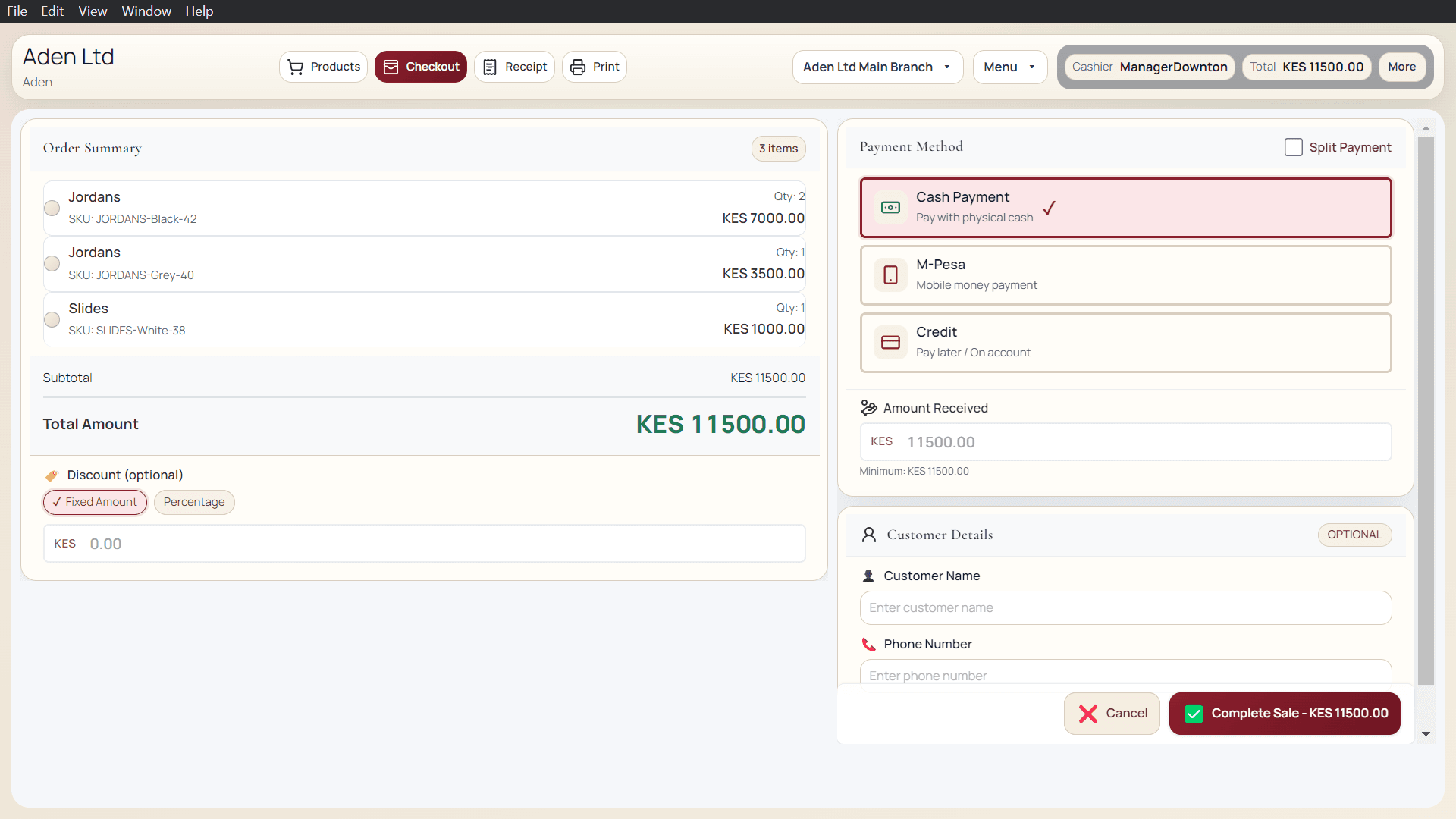
Task: Complete the sale for KES 11500.00
Action: [x=1285, y=714]
